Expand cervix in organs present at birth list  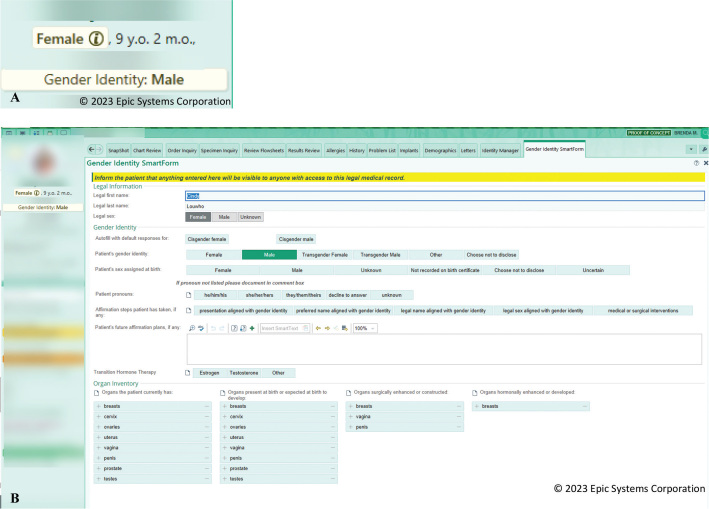(x=224, y=416)
